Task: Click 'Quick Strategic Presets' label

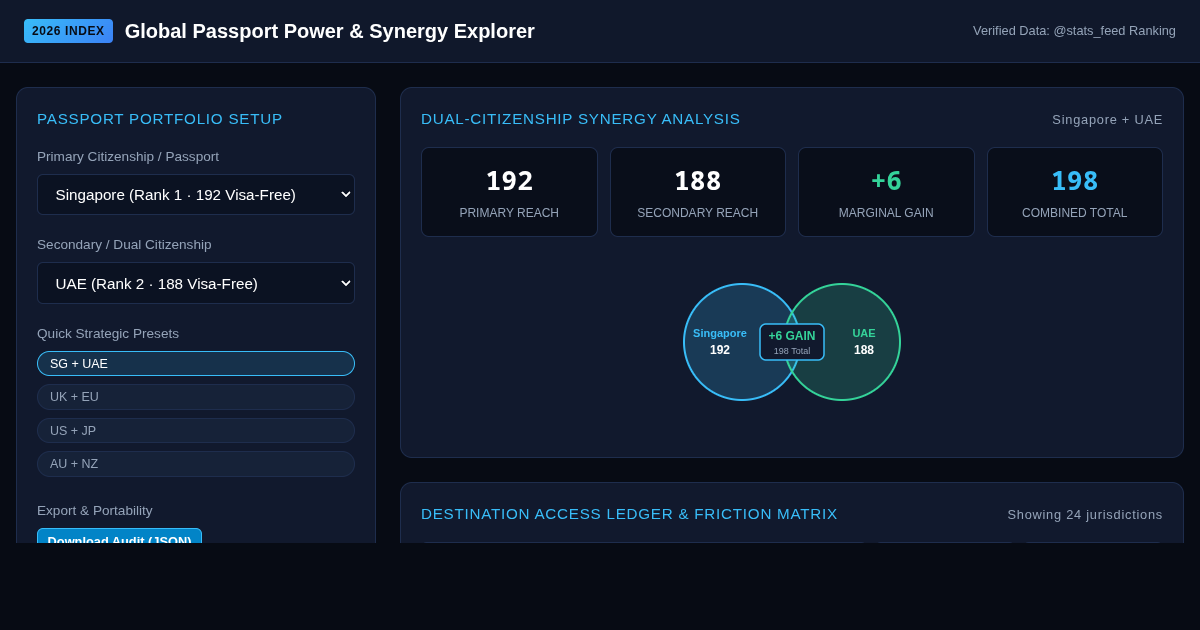Action: (108, 333)
